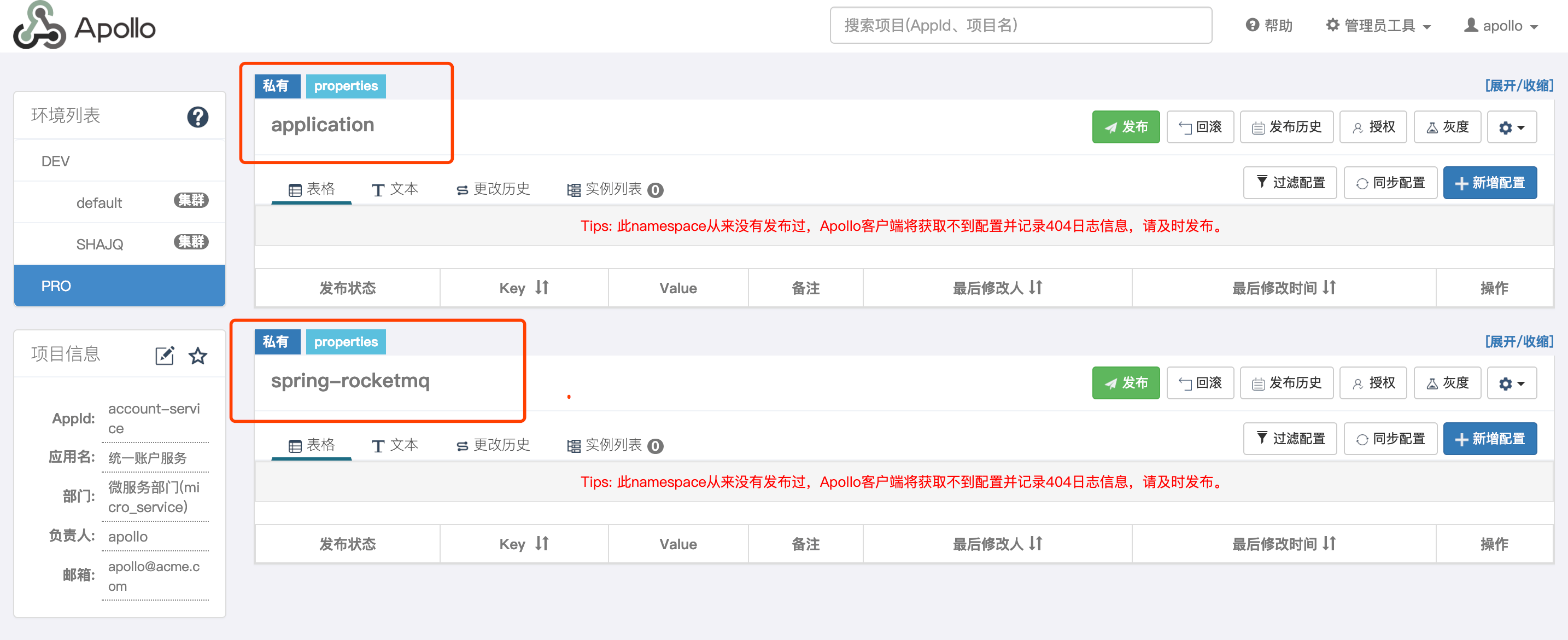Open gear settings dropdown for application namespace

1511,127
